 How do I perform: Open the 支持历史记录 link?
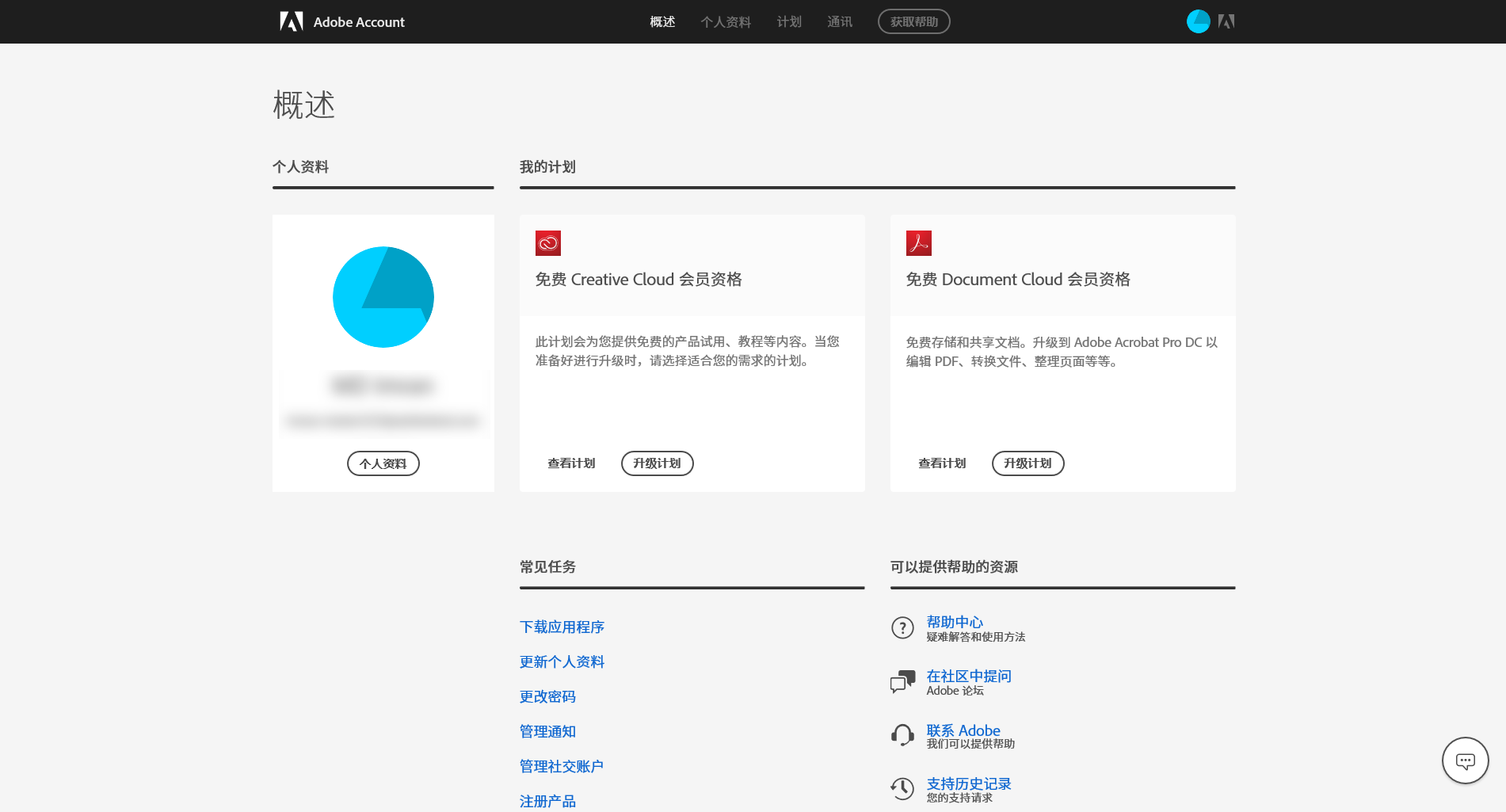(969, 783)
